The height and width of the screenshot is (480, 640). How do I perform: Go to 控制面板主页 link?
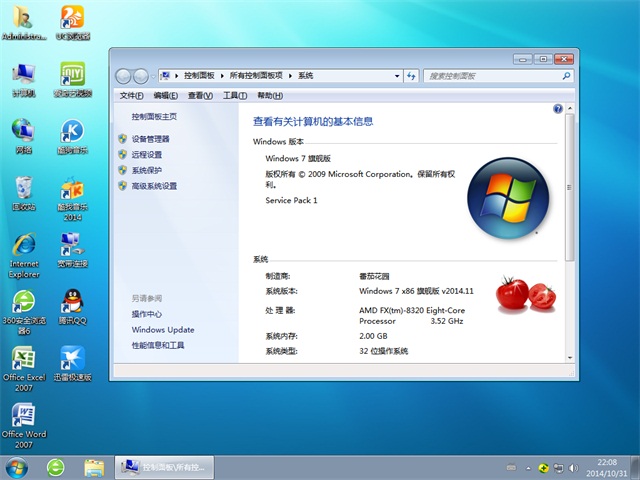[x=154, y=117]
